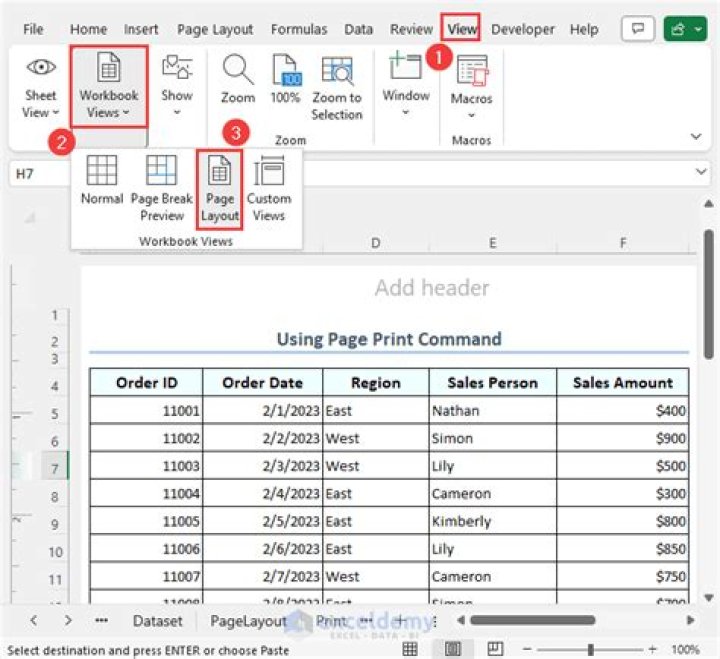Select Normal workbook view

(102, 180)
